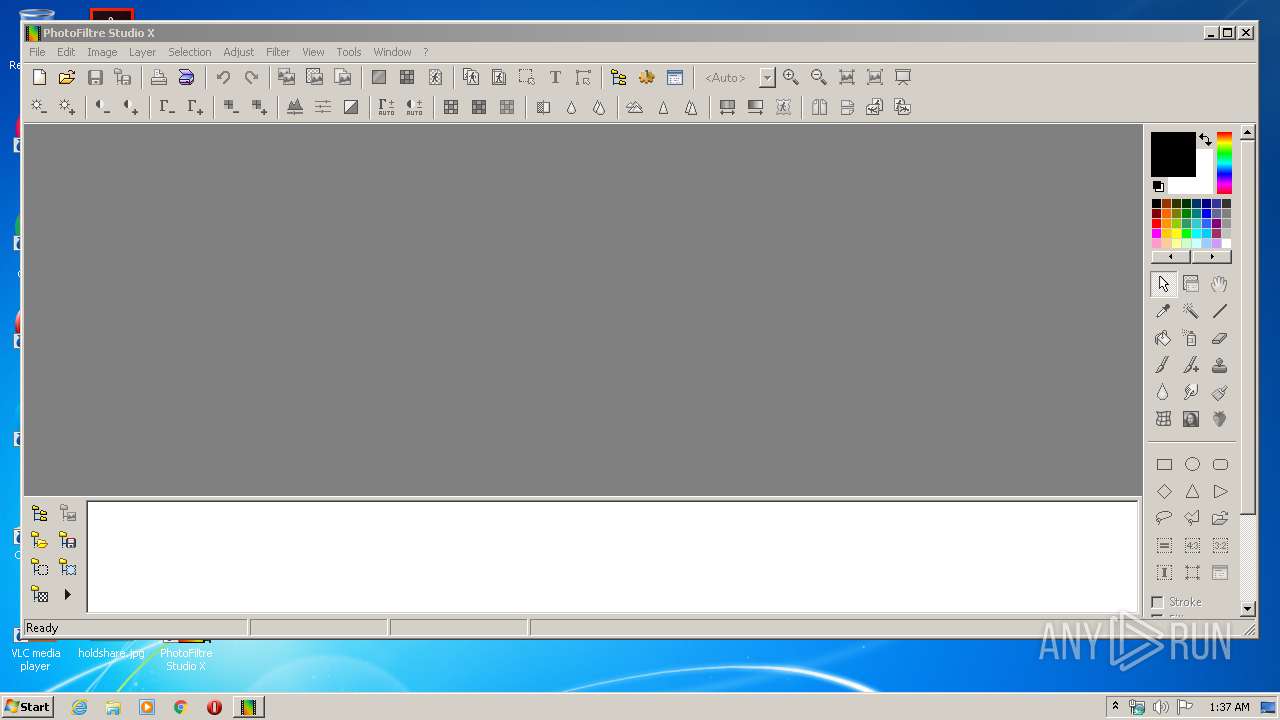Open the Adjust menu

click(x=238, y=52)
